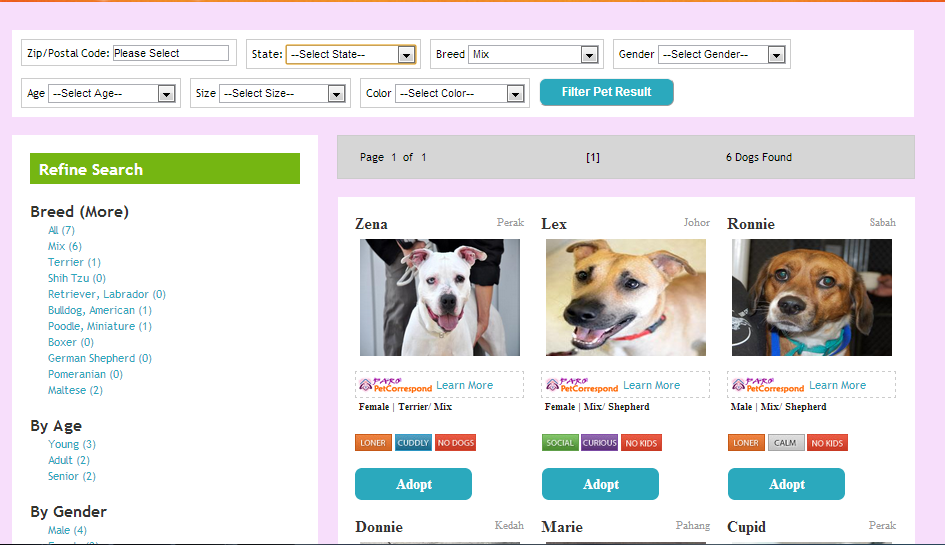Filter by gender Male (4)
945x545 pixels.
pyautogui.click(x=68, y=531)
